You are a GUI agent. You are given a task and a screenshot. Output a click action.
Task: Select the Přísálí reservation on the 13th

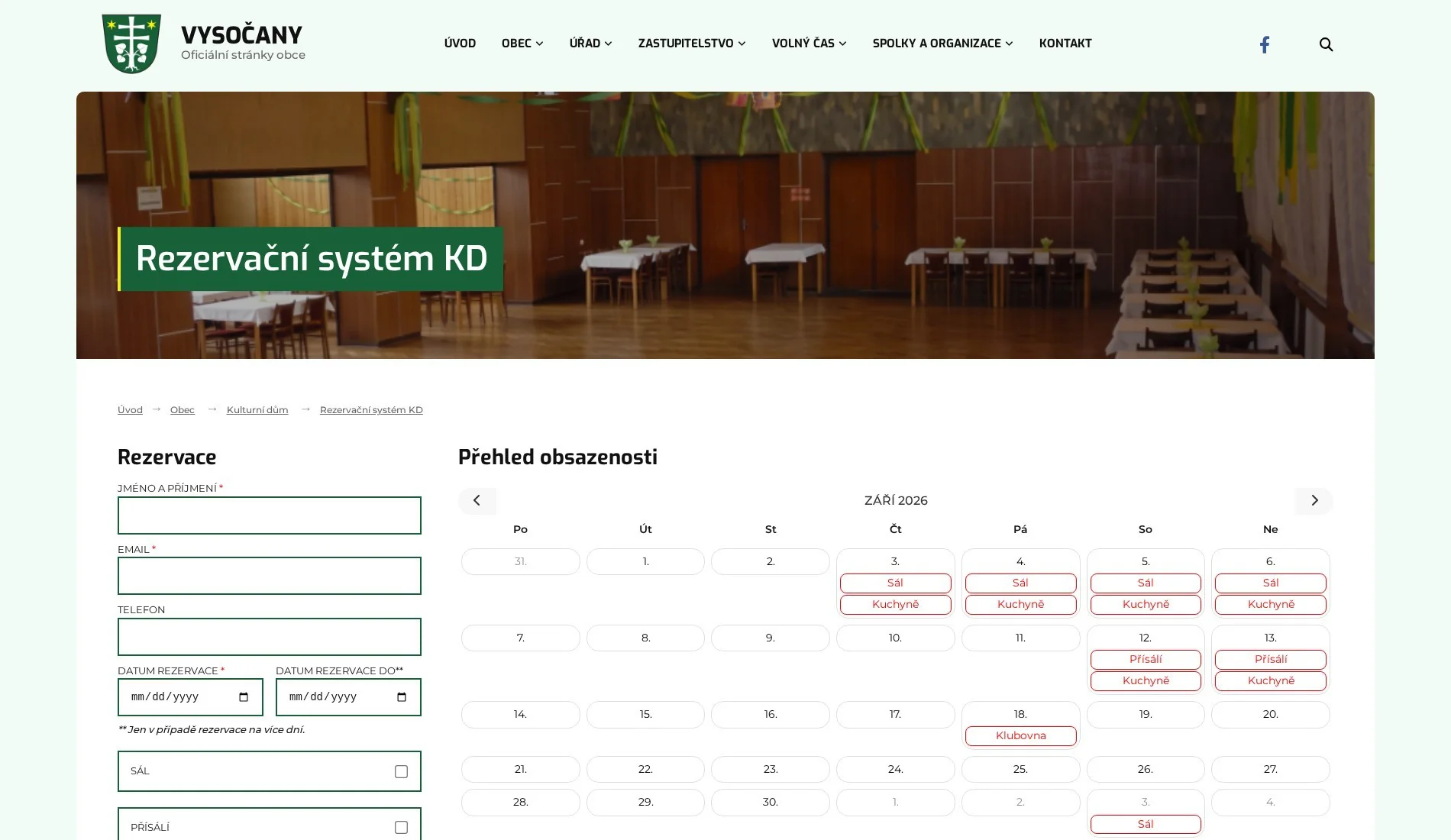coord(1271,659)
